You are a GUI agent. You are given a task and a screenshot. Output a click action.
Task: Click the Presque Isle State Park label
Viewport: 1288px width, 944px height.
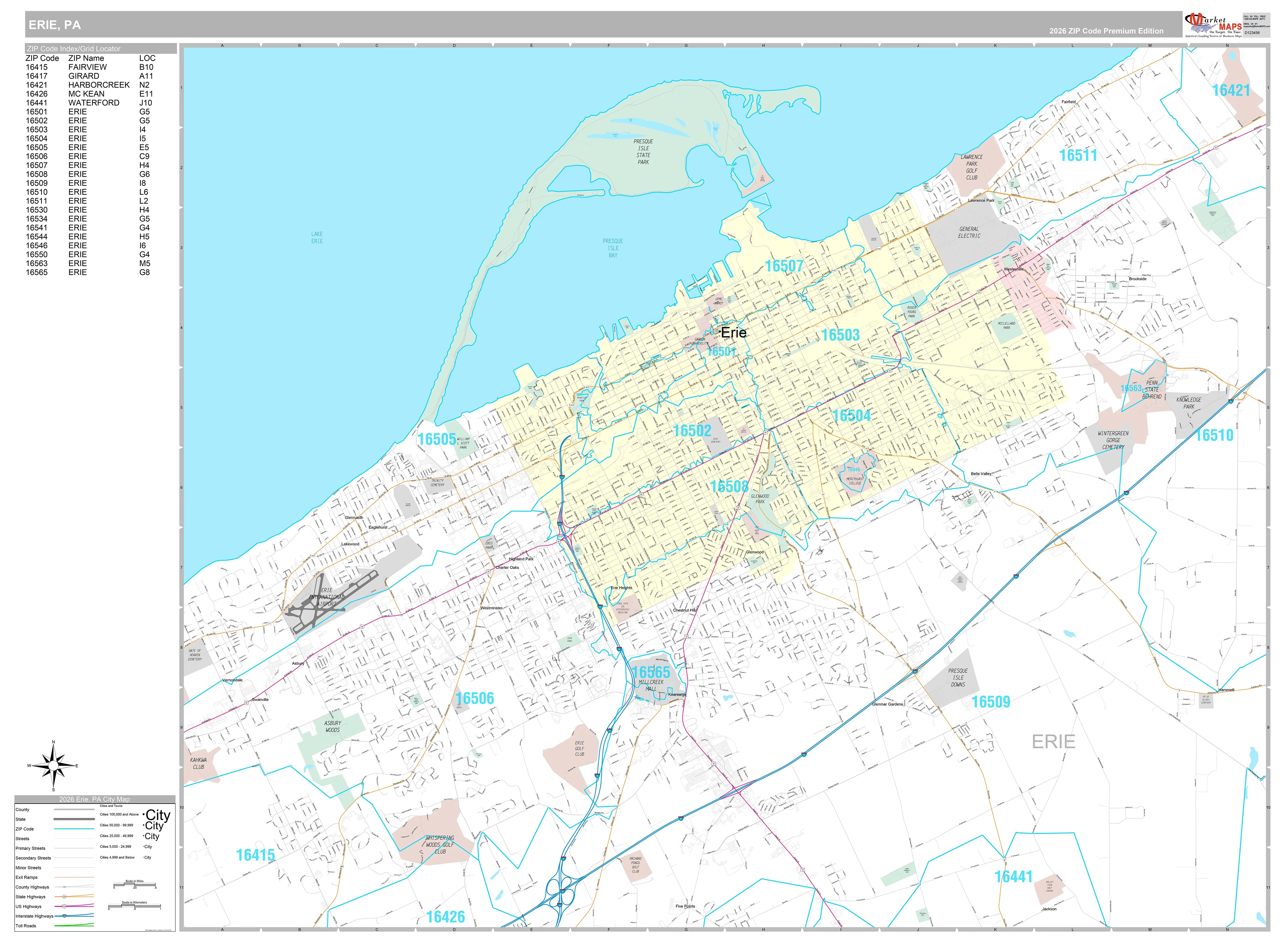(643, 152)
